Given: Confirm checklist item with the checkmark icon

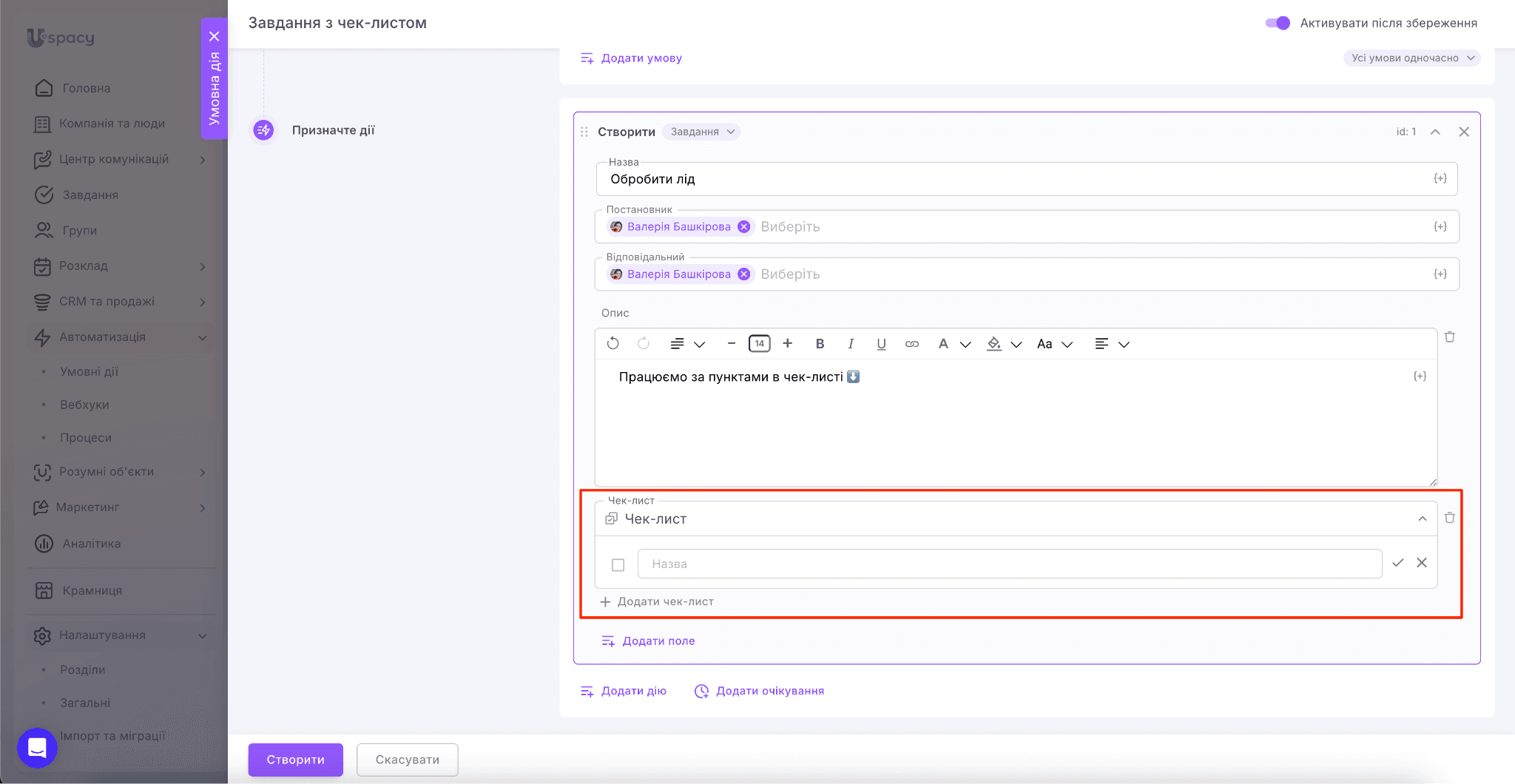Looking at the screenshot, I should click(1397, 563).
